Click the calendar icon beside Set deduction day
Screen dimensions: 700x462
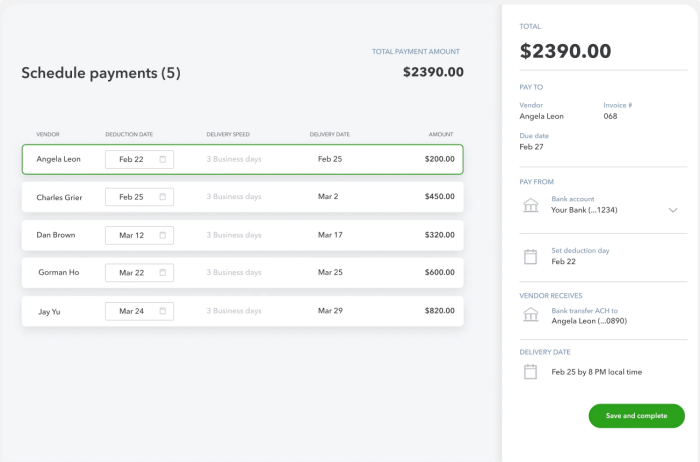(x=531, y=256)
